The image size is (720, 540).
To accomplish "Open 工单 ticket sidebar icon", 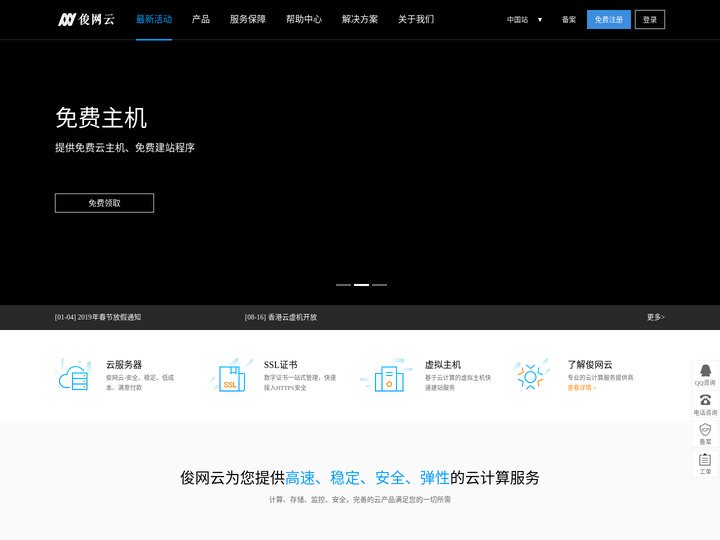I will (705, 464).
